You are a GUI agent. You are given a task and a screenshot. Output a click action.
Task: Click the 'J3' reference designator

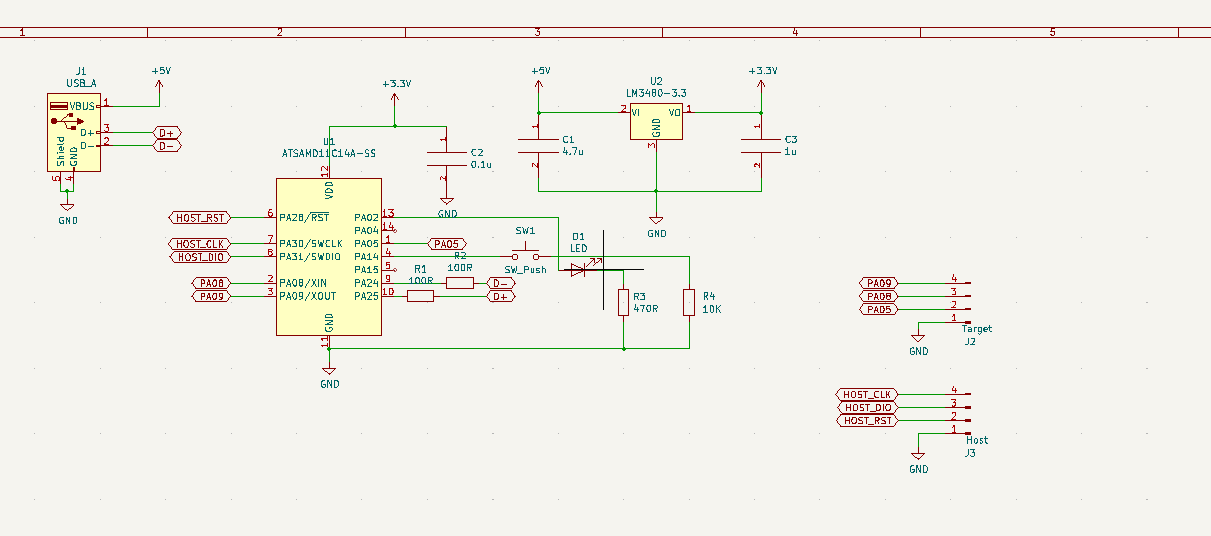pyautogui.click(x=970, y=453)
